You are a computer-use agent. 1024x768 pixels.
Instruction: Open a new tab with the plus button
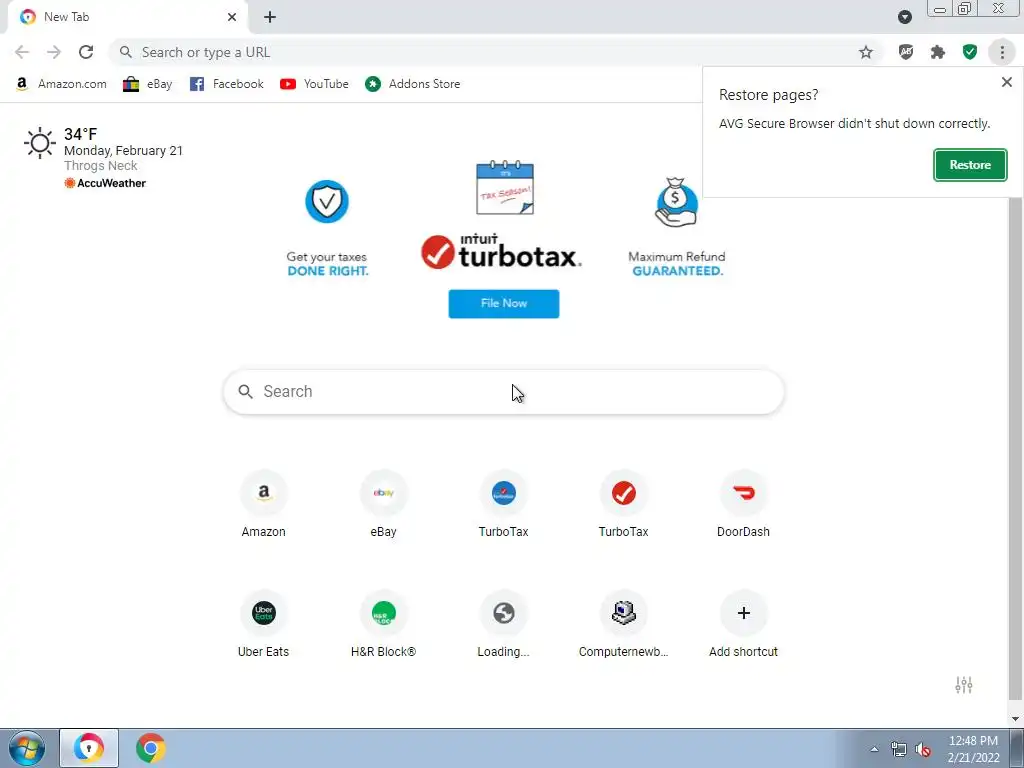pyautogui.click(x=270, y=17)
